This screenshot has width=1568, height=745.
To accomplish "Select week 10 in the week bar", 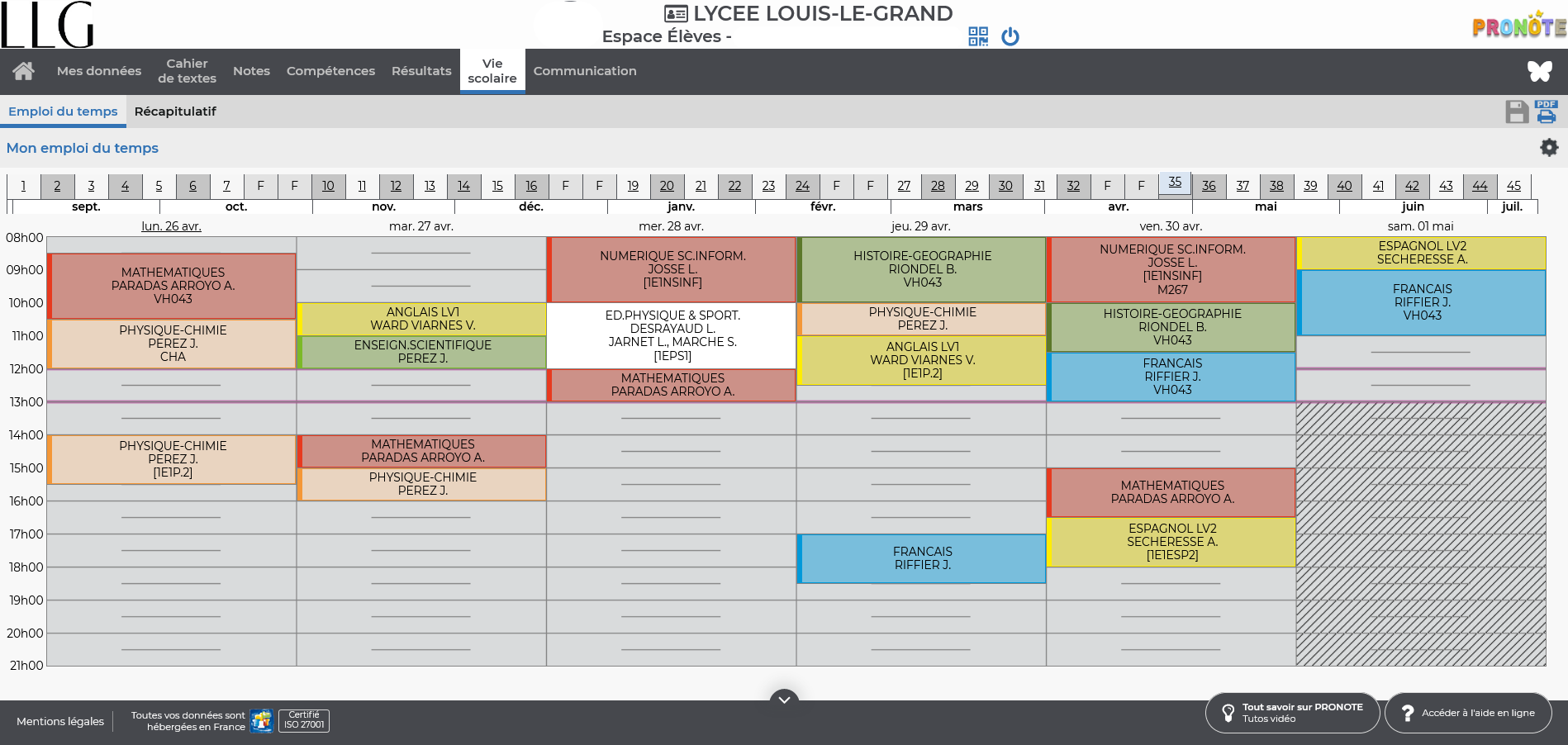I will [x=328, y=186].
